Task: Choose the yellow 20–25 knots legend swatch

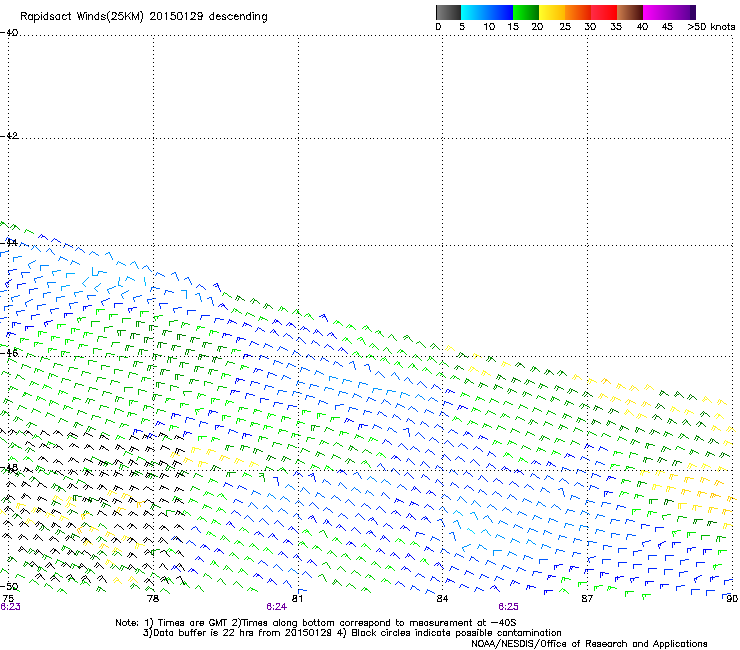Action: 552,12
